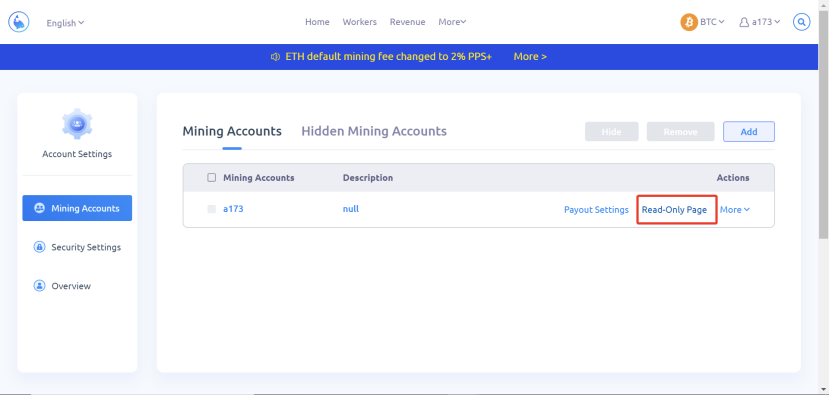830x396 pixels.
Task: Expand the a173 user account dropdown
Action: [766, 22]
